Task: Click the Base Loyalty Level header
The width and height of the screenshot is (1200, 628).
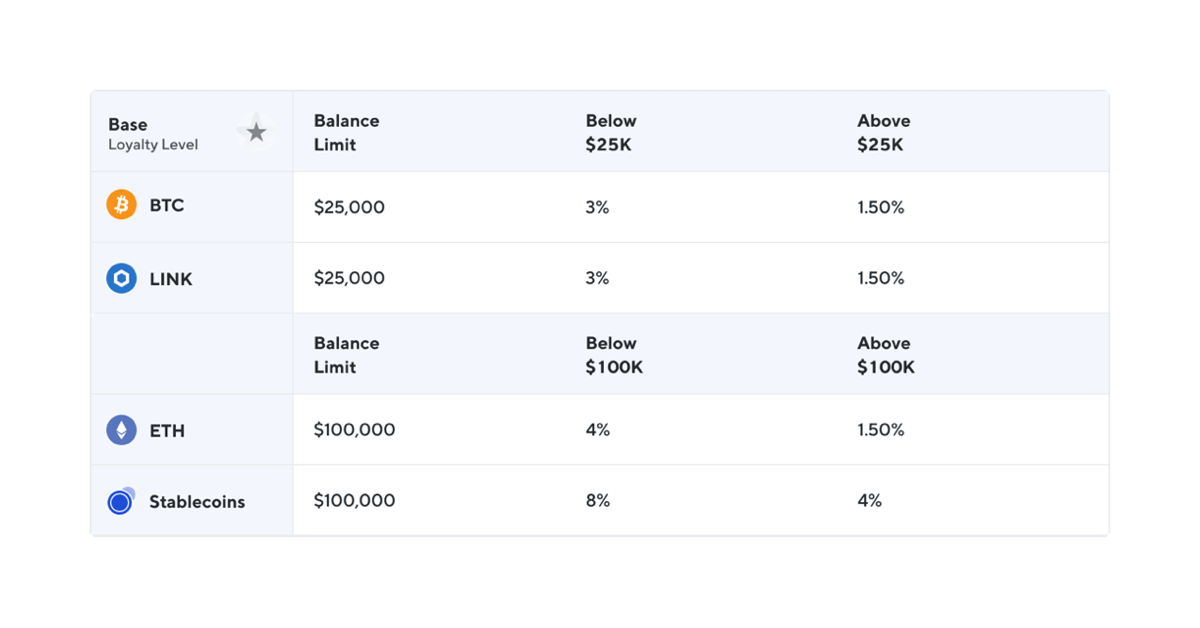Action: (153, 134)
